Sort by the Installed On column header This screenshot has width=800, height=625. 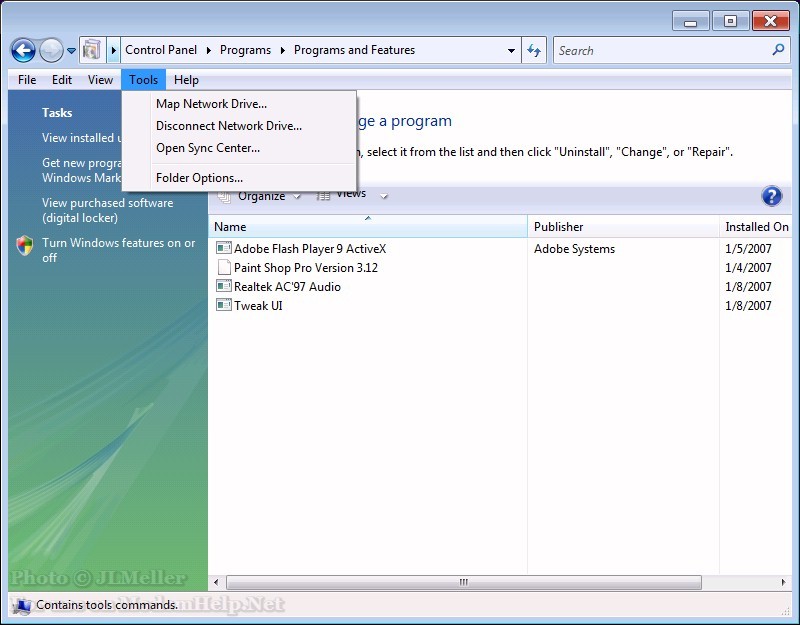coord(756,227)
